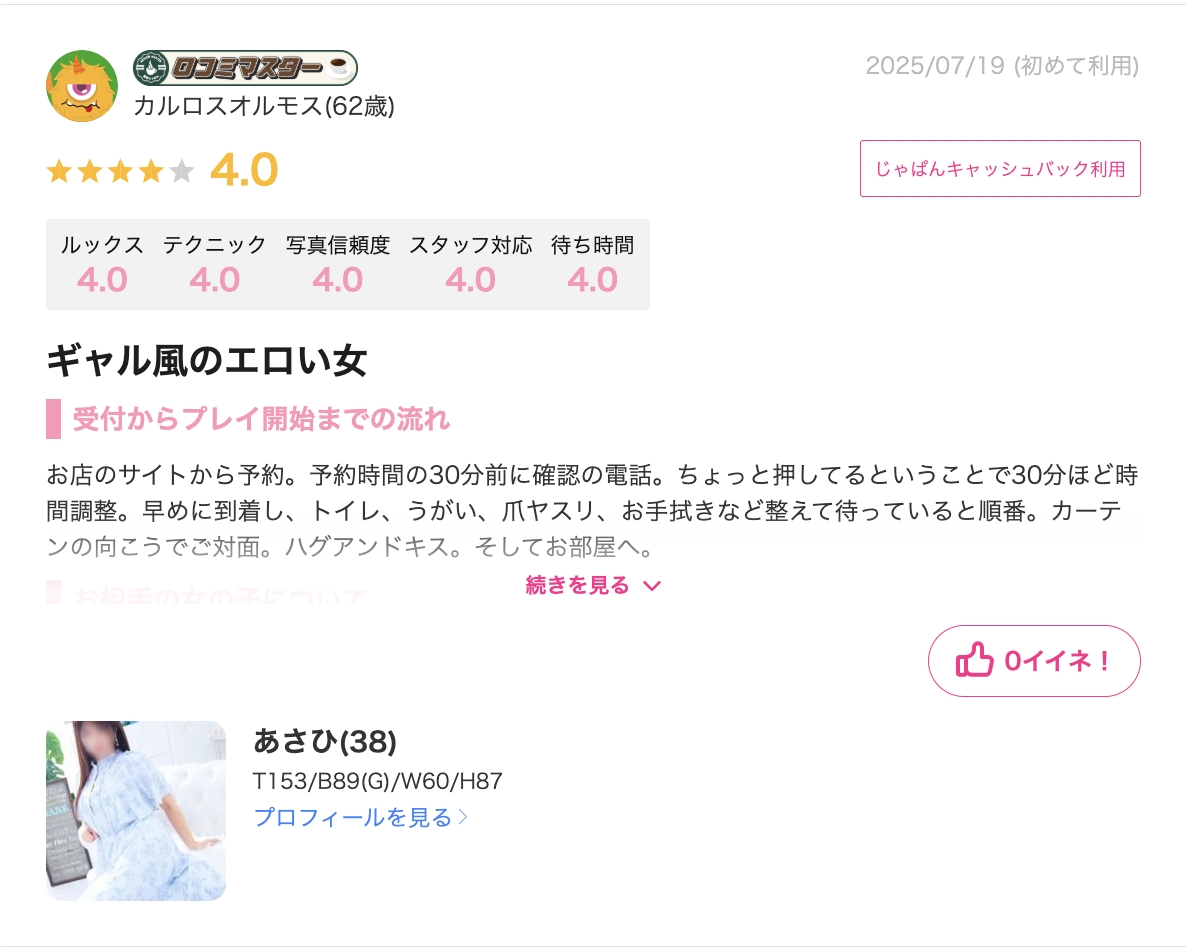The height and width of the screenshot is (950, 1188).
Task: Click the orange one-eyed monster avatar
Action: 82,86
